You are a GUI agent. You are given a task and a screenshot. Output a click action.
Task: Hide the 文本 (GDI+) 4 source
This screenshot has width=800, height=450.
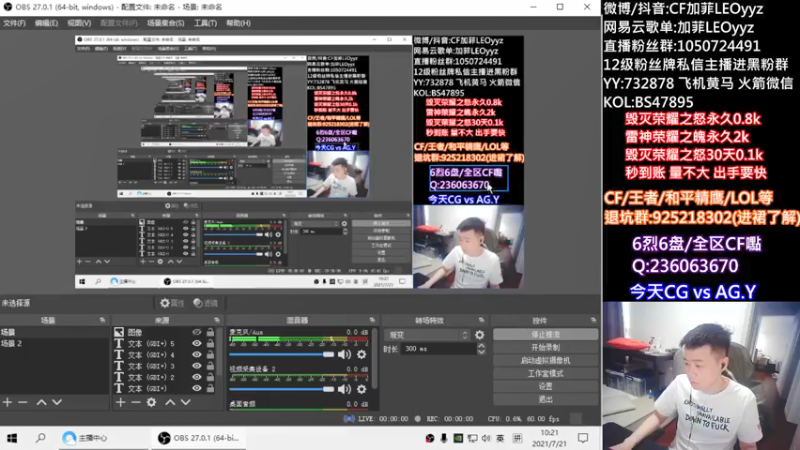[x=196, y=355]
